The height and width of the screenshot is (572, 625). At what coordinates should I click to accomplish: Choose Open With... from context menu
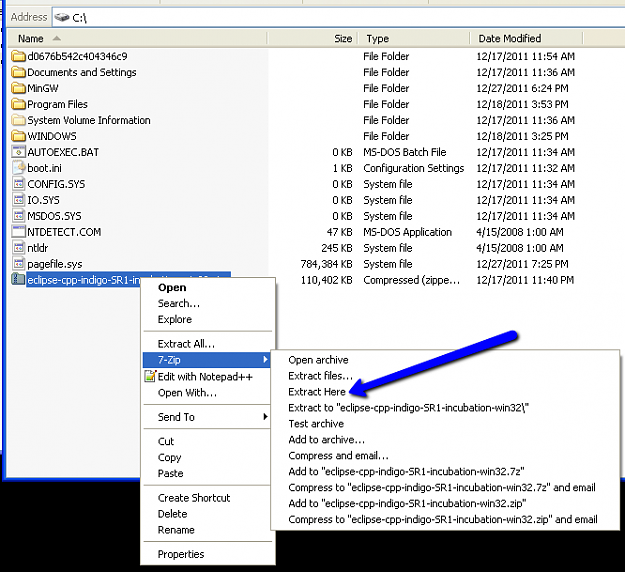[x=208, y=393]
